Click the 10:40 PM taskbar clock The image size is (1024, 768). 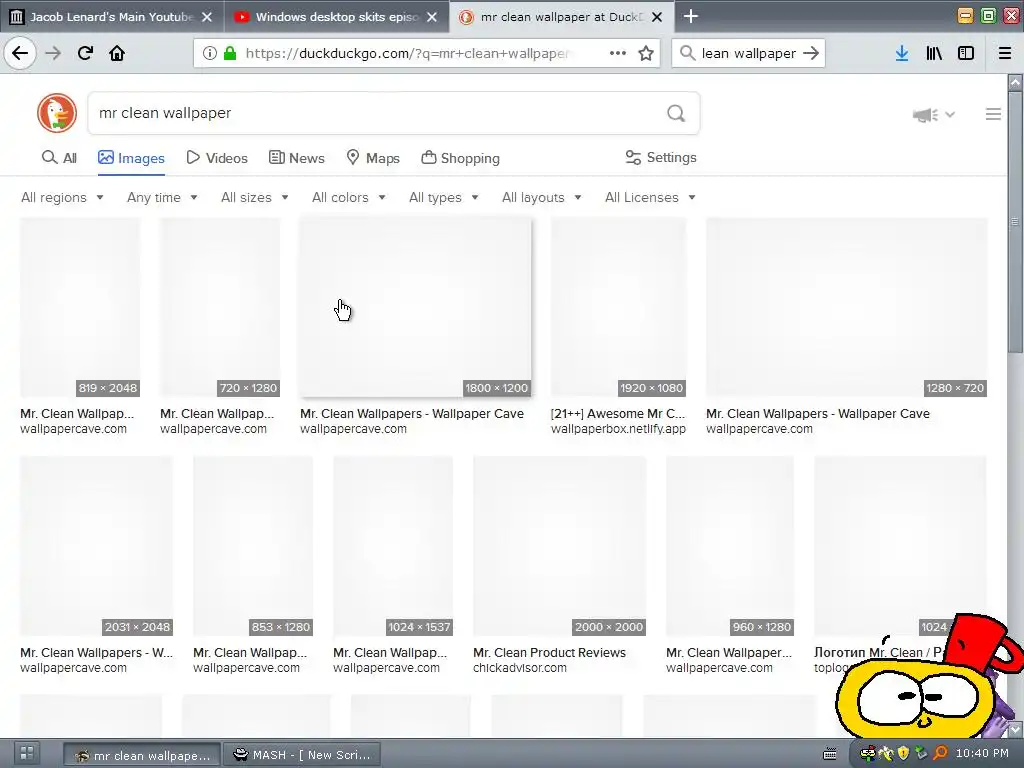click(982, 753)
